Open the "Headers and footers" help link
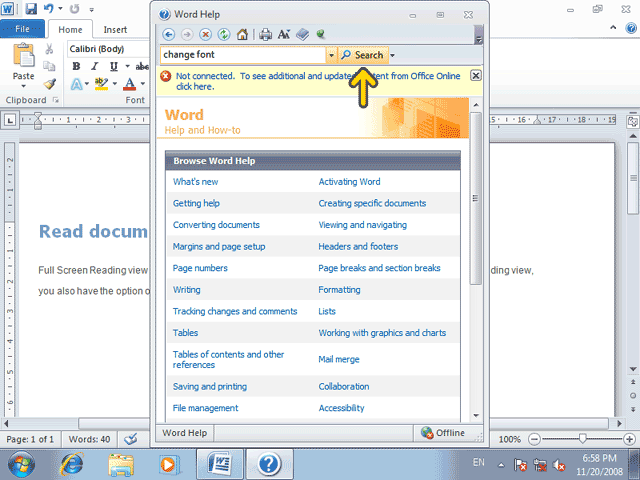This screenshot has height=480, width=640. 358,247
